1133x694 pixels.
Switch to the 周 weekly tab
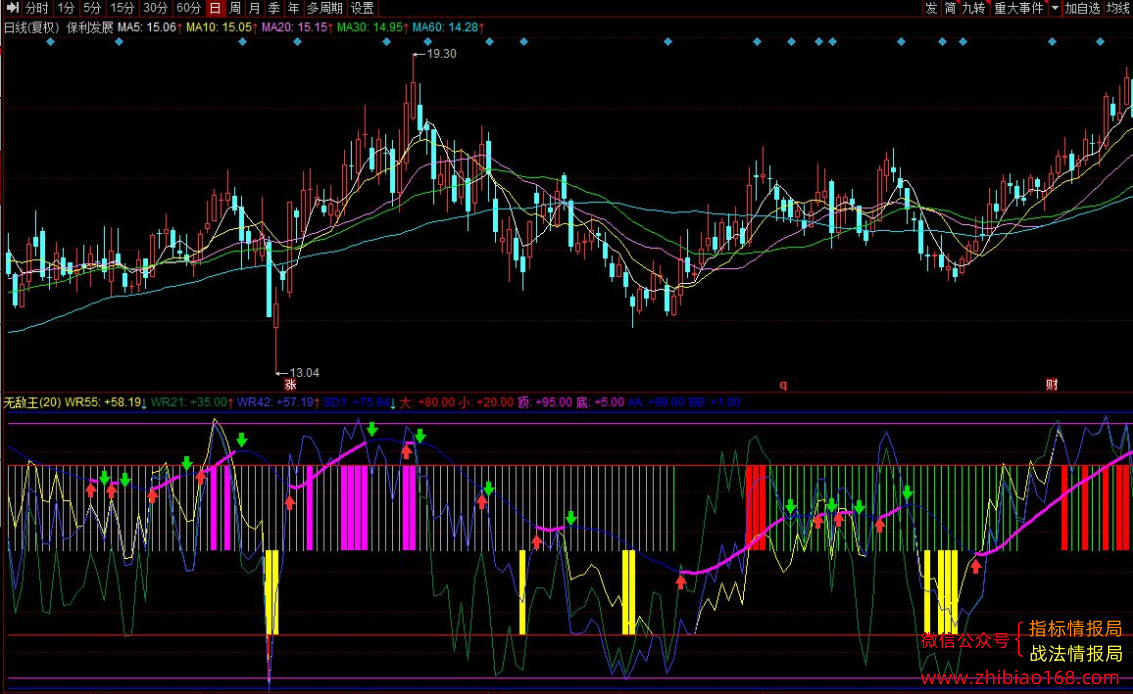click(235, 8)
